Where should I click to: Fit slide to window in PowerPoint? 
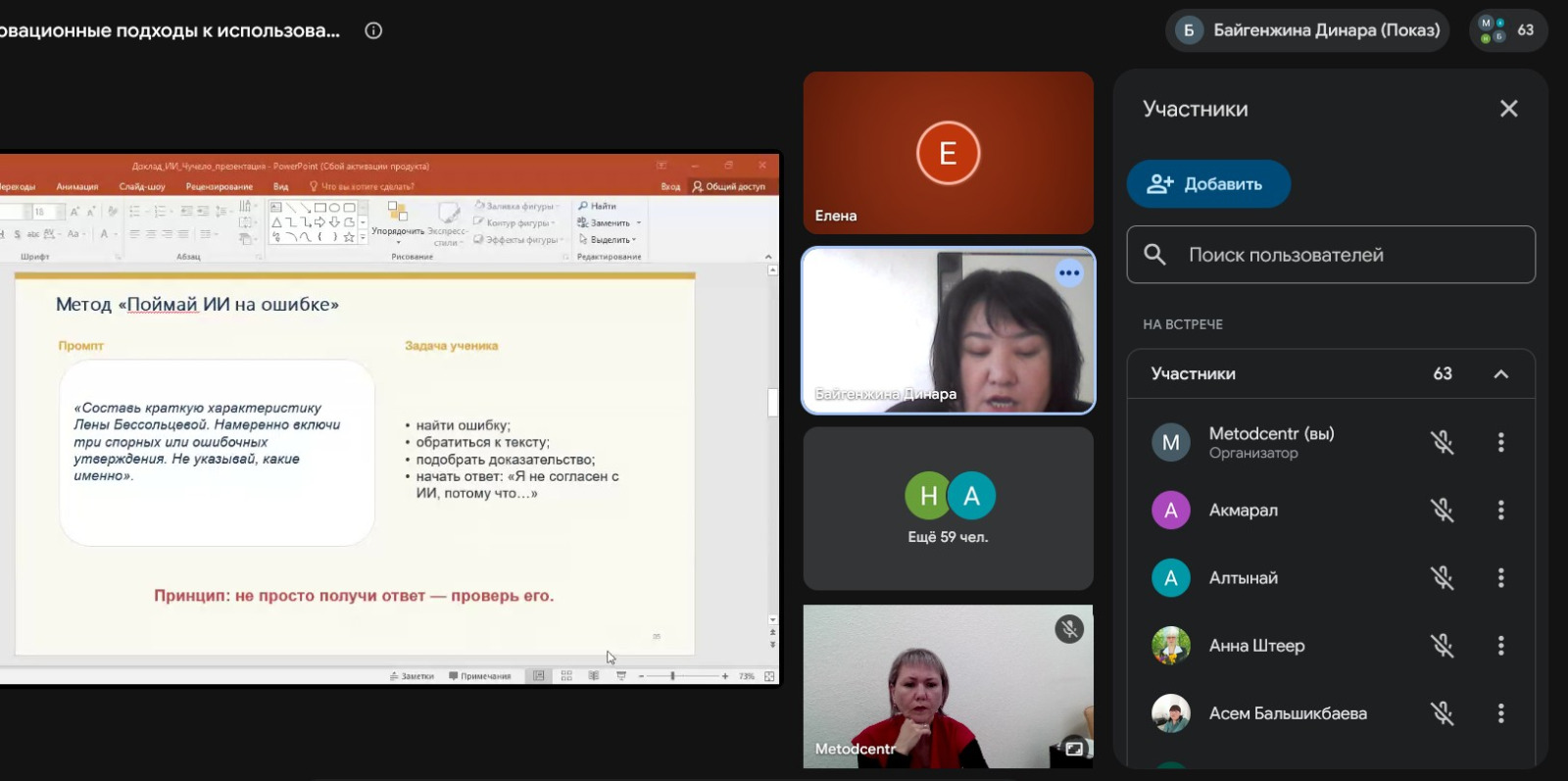[769, 676]
